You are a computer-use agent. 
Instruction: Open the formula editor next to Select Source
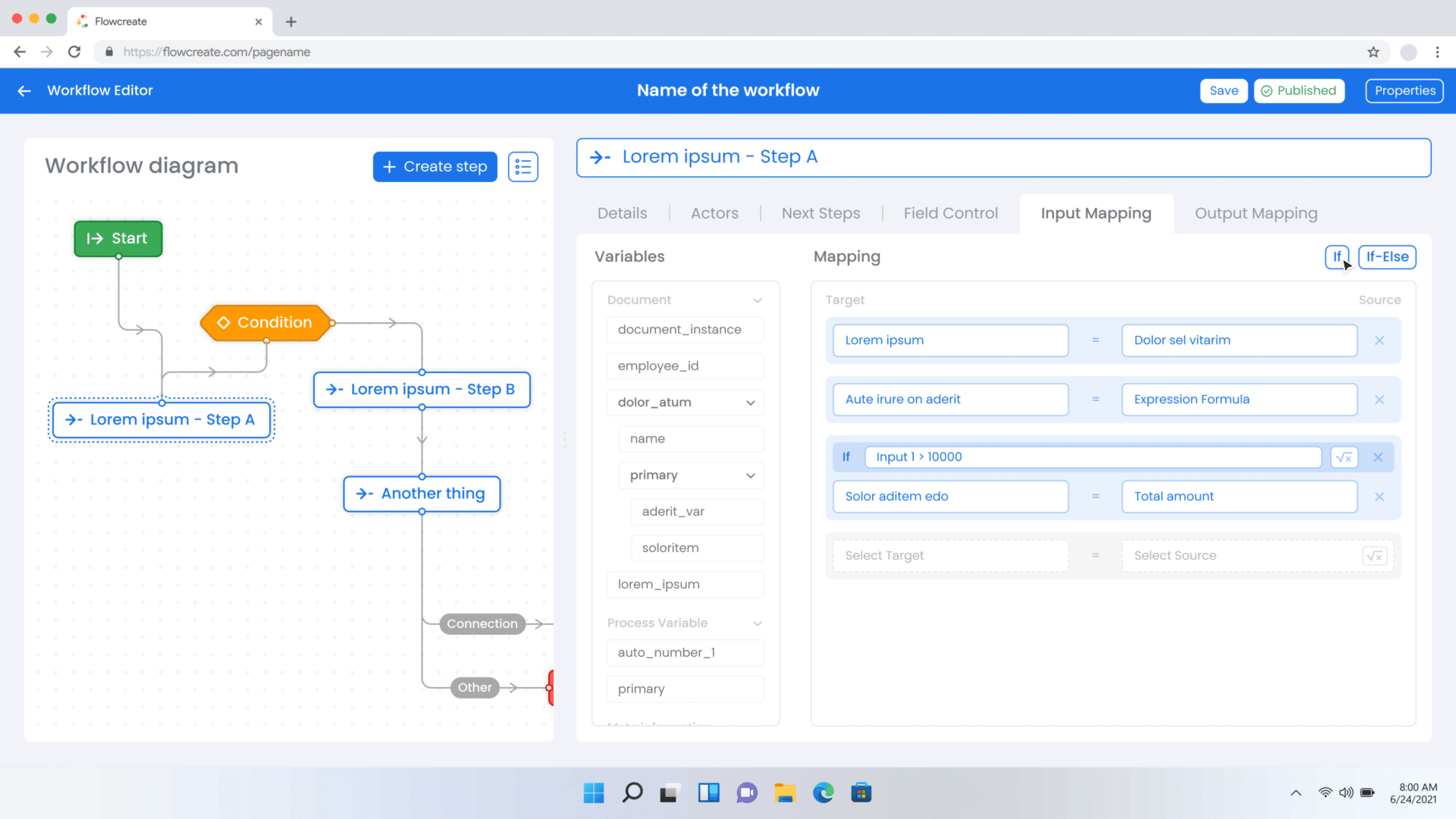point(1375,555)
